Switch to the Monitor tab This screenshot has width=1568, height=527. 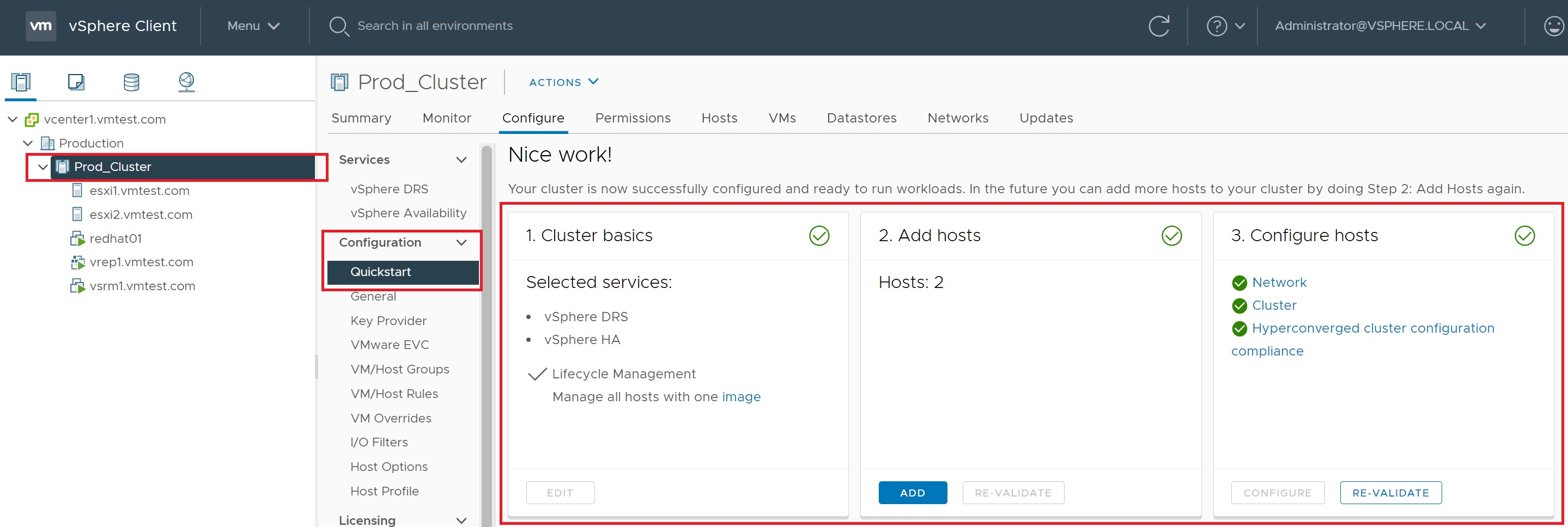tap(446, 118)
